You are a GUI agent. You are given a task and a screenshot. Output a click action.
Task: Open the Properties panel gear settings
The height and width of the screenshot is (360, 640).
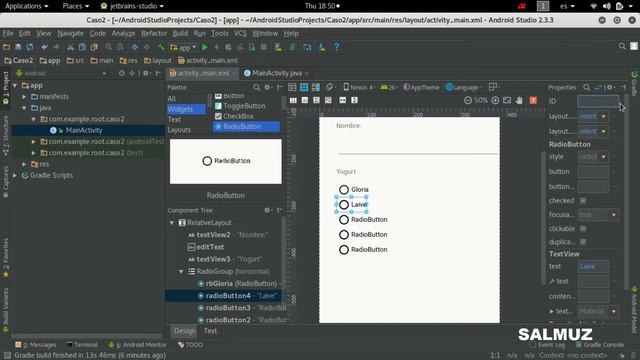(x=610, y=87)
